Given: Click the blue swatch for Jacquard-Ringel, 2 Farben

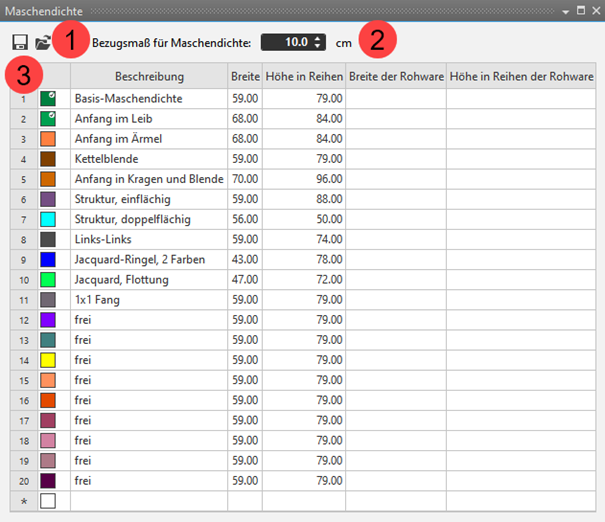Looking at the screenshot, I should [x=48, y=259].
